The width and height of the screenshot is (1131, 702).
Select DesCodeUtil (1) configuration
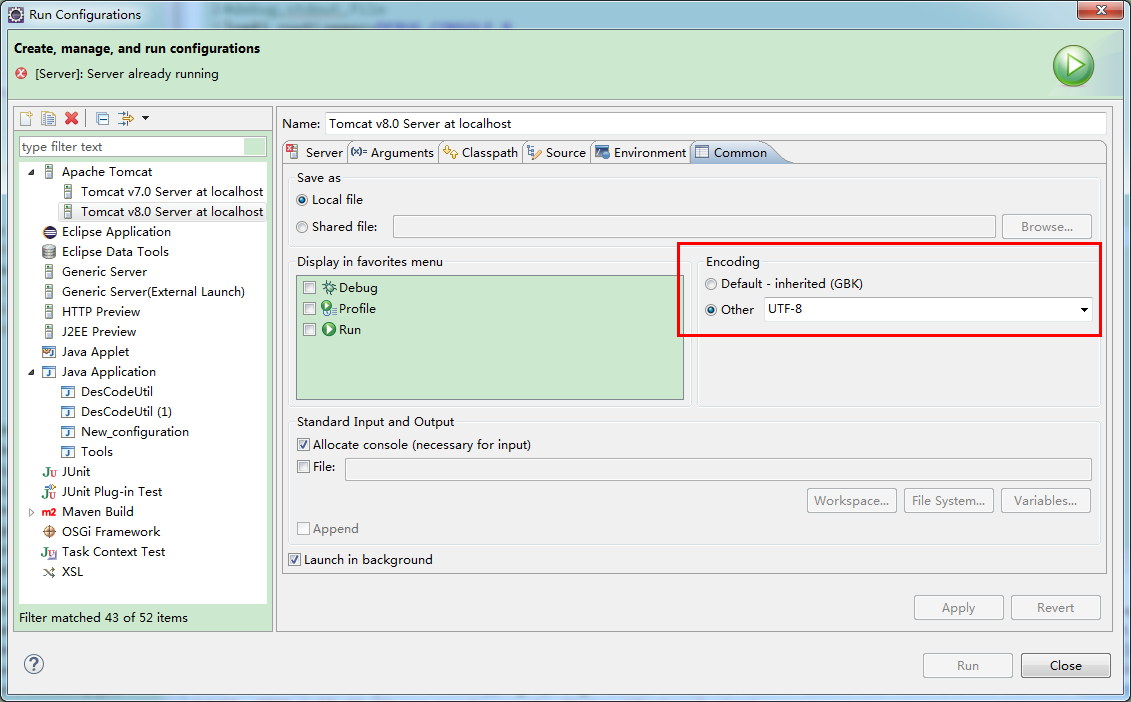[126, 412]
